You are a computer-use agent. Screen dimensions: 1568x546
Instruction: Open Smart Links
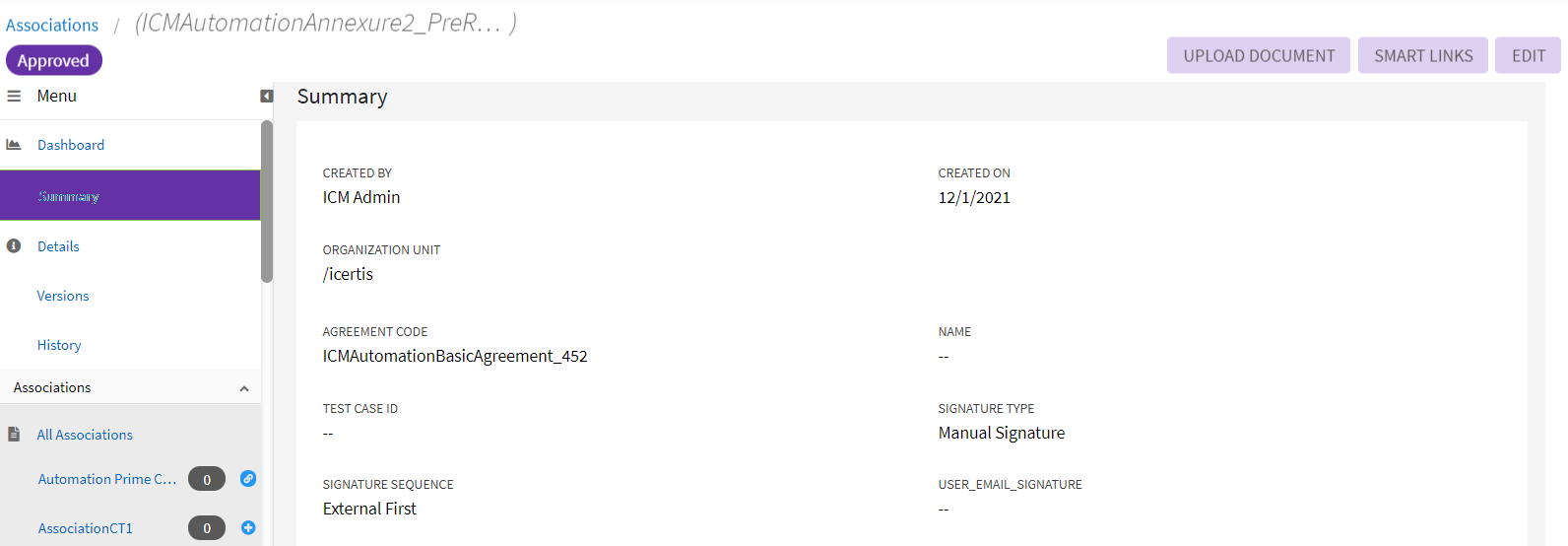click(1423, 56)
